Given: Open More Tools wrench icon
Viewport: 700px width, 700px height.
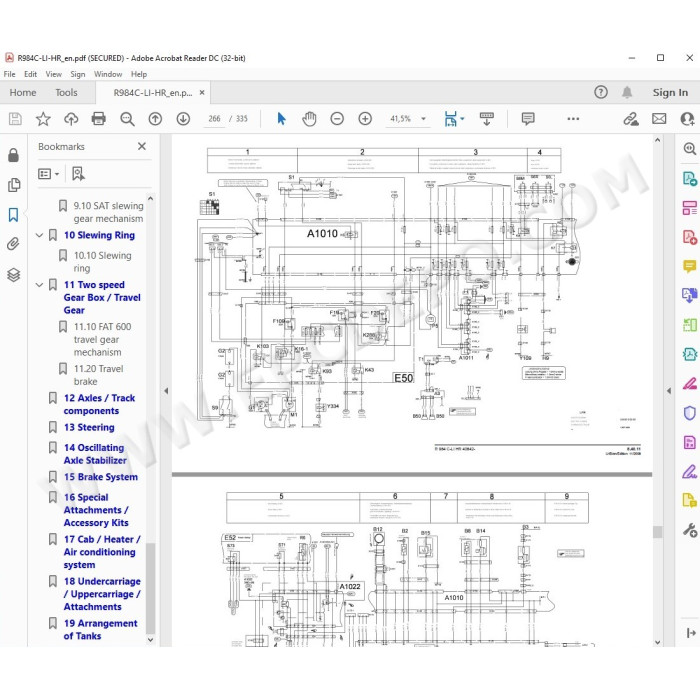Looking at the screenshot, I should point(690,530).
